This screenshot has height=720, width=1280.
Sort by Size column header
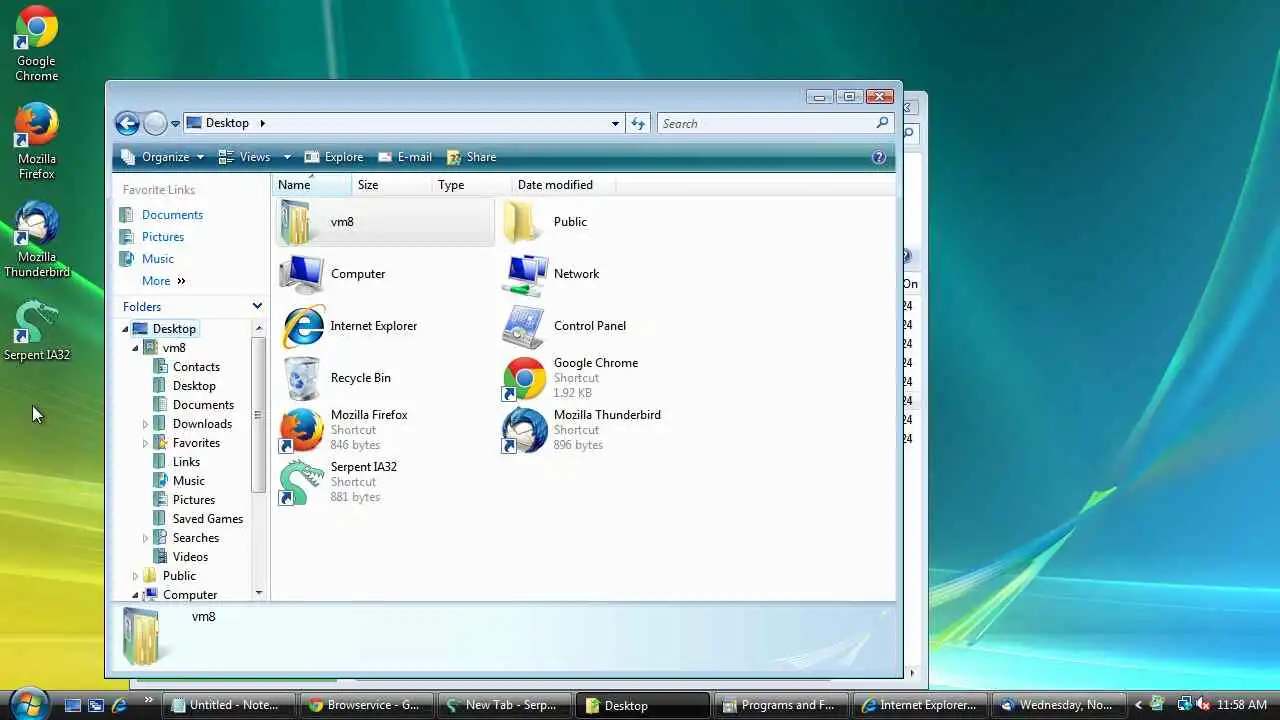click(392, 185)
